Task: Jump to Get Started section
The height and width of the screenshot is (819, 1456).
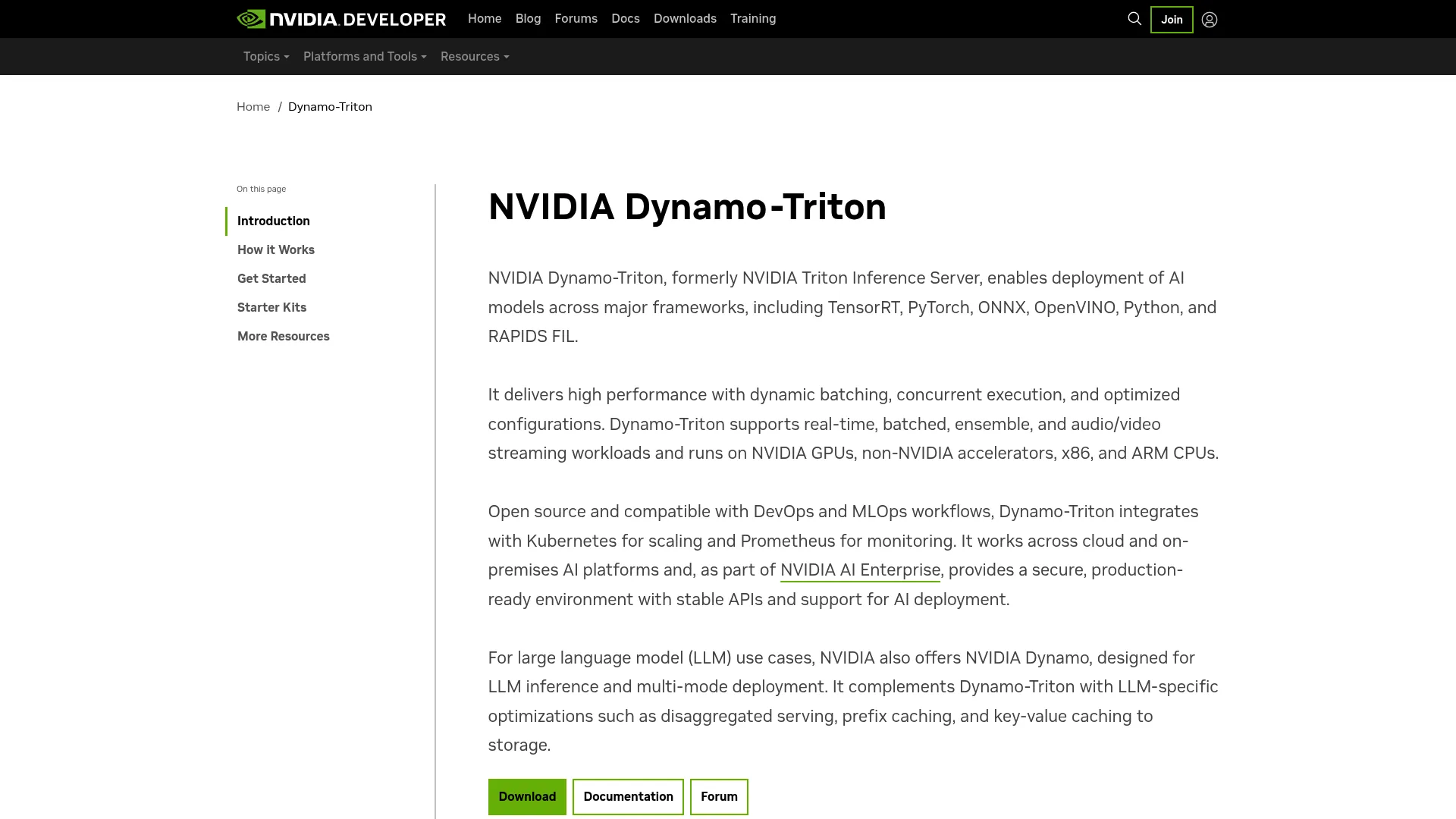Action: pyautogui.click(x=271, y=279)
